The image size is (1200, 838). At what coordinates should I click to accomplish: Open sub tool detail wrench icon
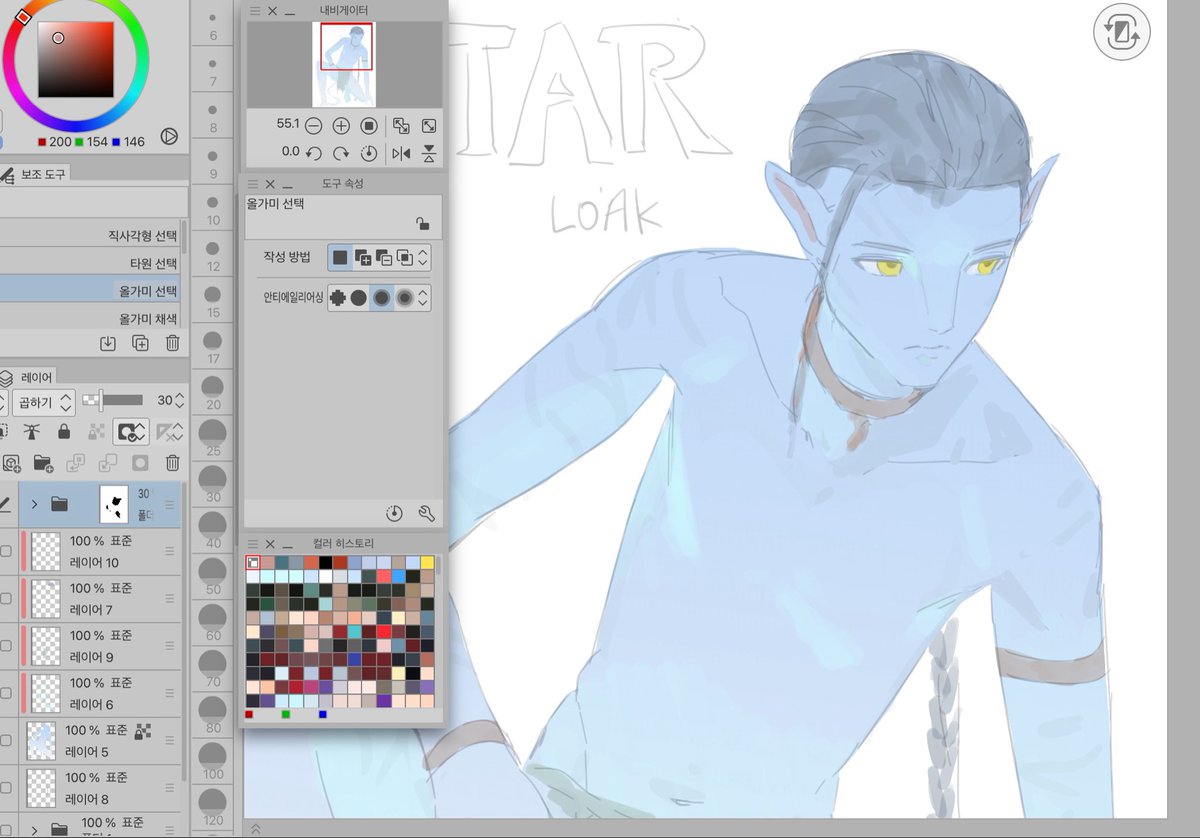pos(426,513)
